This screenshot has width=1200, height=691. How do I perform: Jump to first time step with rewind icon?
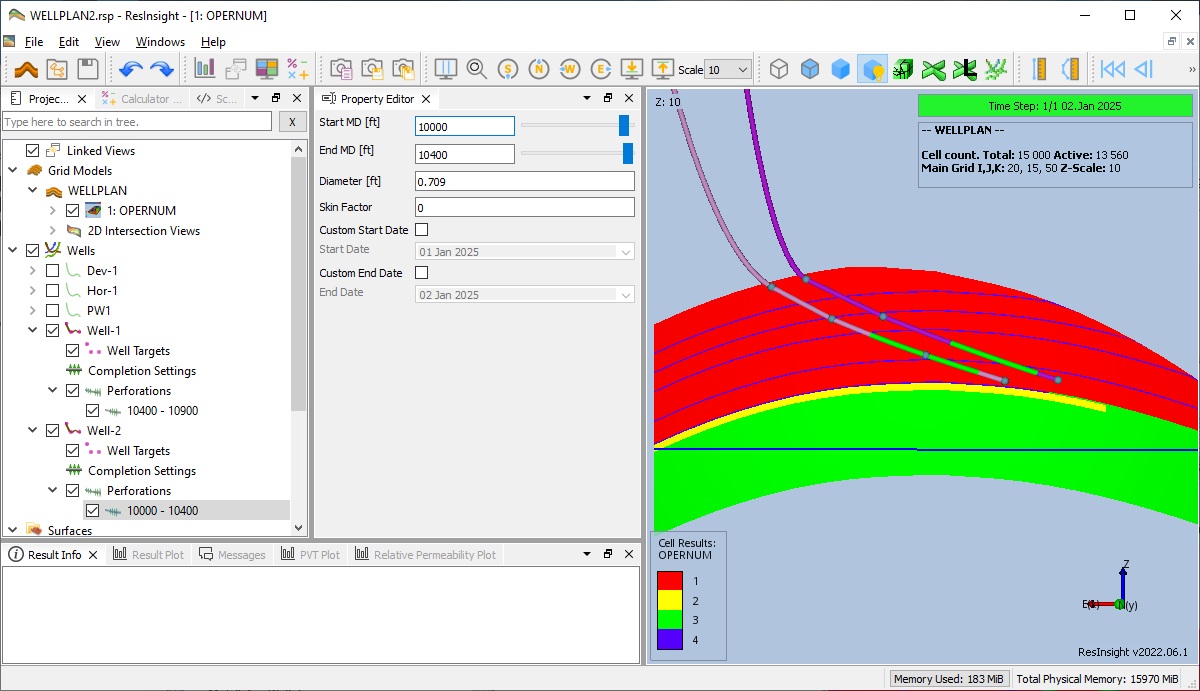pos(1112,68)
